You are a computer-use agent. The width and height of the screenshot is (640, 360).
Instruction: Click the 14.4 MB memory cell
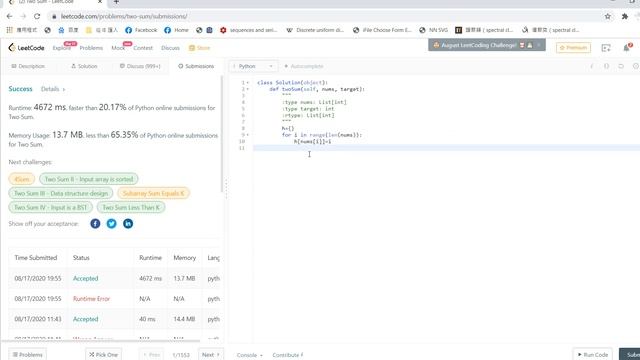coord(184,319)
